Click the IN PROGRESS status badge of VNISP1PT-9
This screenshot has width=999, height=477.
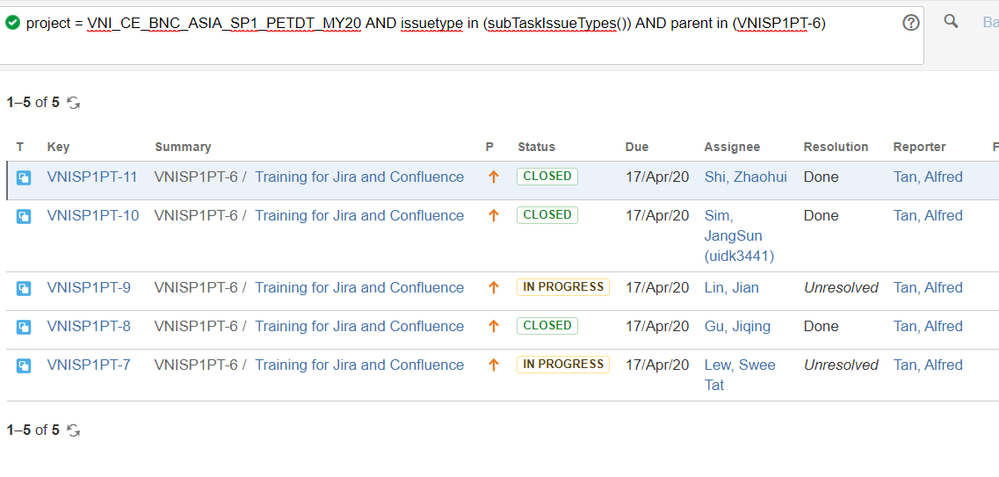[x=563, y=287]
